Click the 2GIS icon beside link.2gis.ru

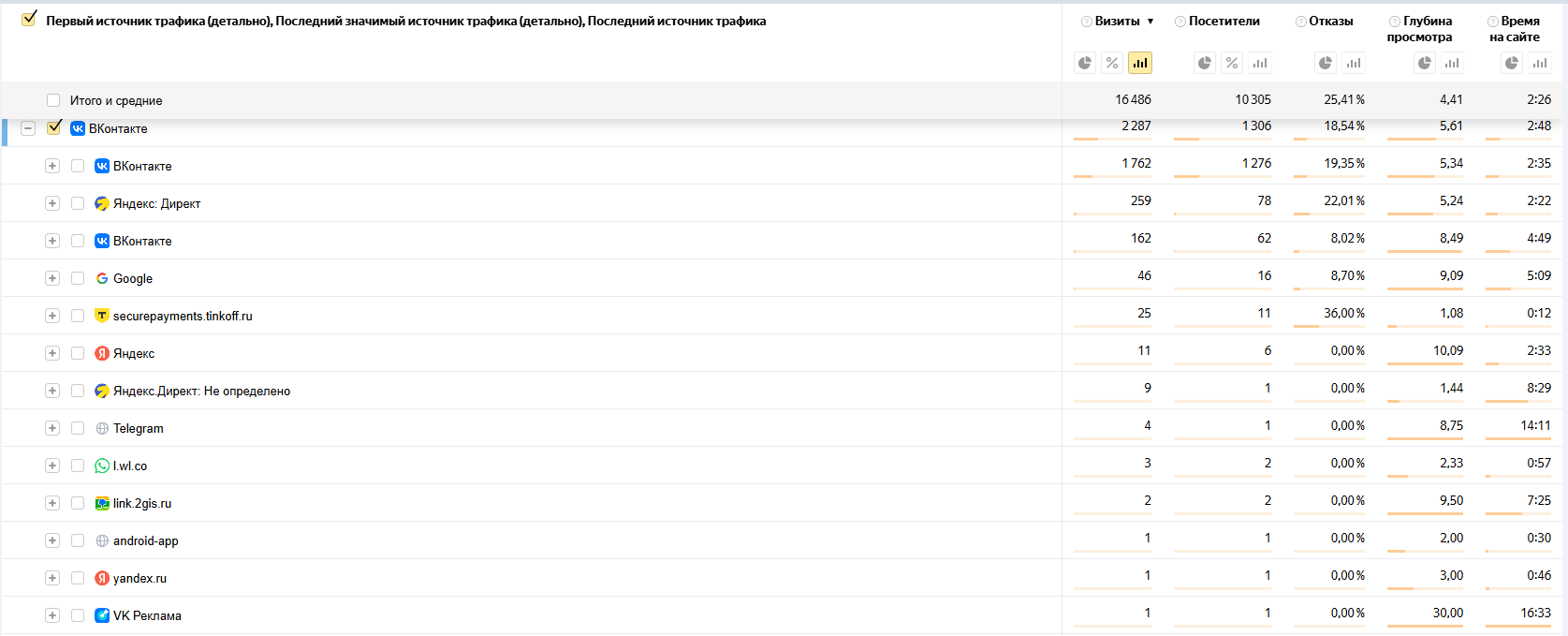click(102, 503)
